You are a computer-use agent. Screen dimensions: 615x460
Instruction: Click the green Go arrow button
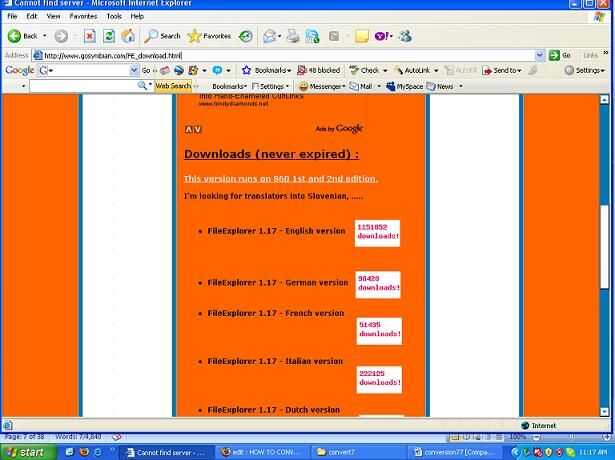(x=560, y=55)
